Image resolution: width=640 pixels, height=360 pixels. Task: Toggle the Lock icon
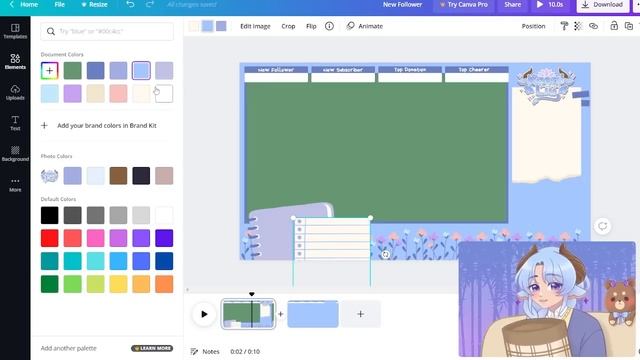point(614,26)
